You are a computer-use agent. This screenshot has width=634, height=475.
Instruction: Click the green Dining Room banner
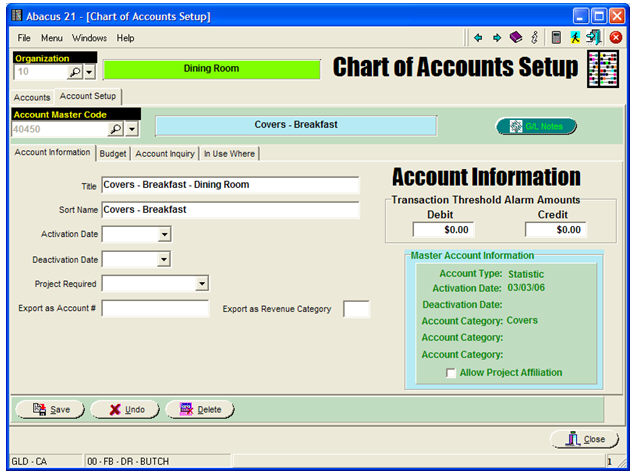click(x=211, y=69)
